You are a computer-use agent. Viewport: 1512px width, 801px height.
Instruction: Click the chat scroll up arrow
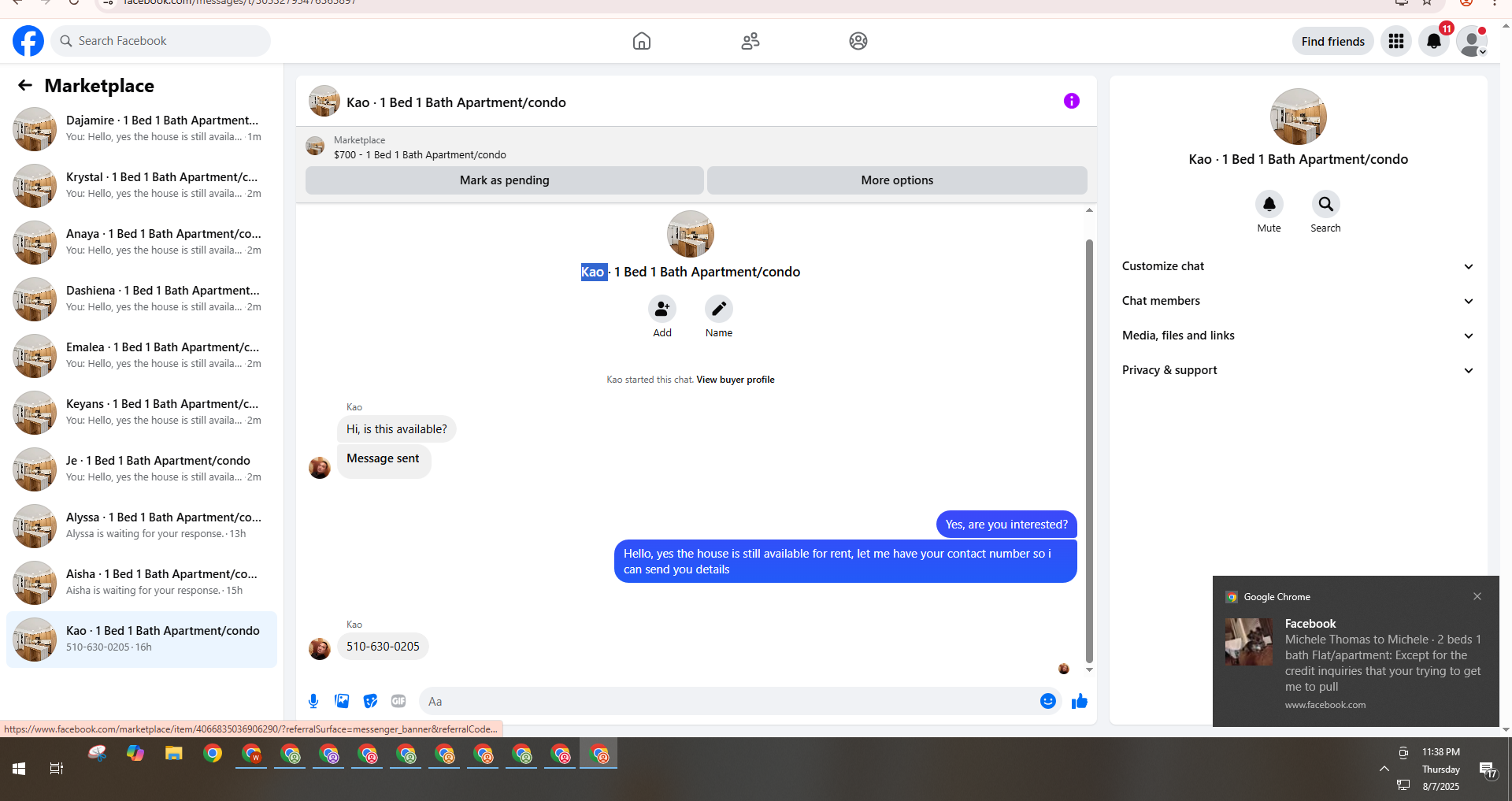click(1089, 210)
